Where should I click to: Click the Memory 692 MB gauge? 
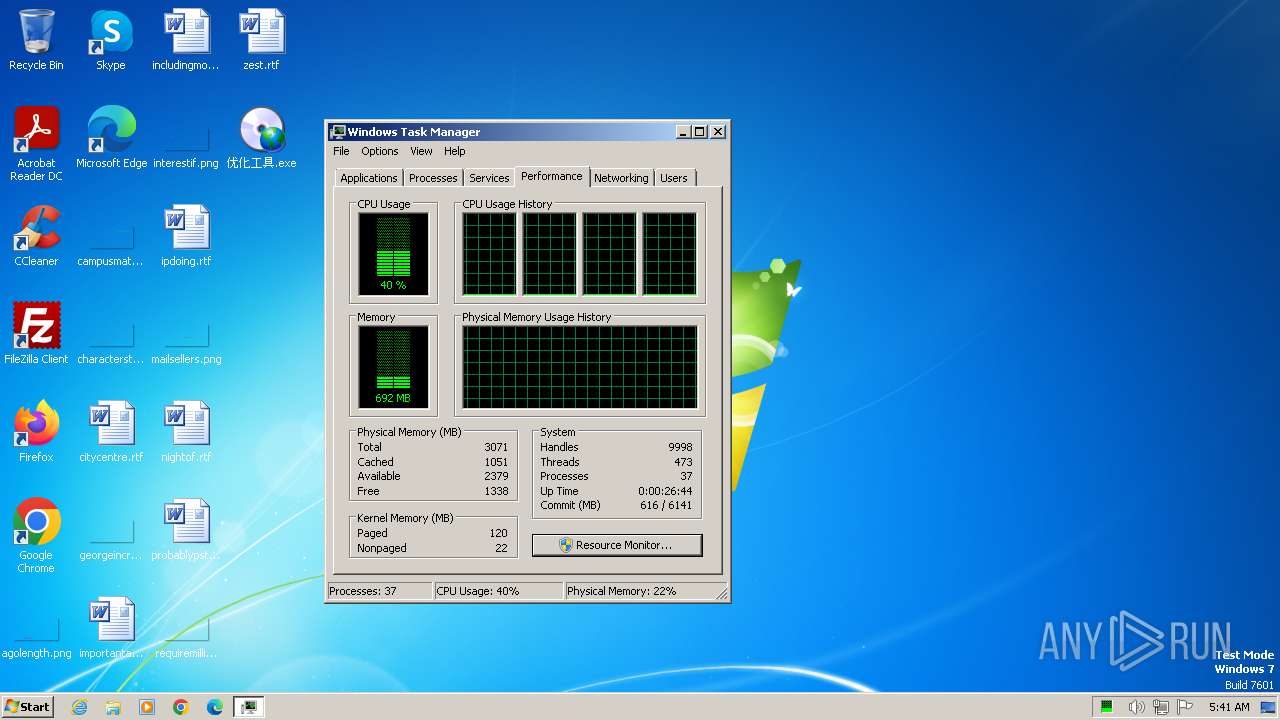tap(393, 367)
